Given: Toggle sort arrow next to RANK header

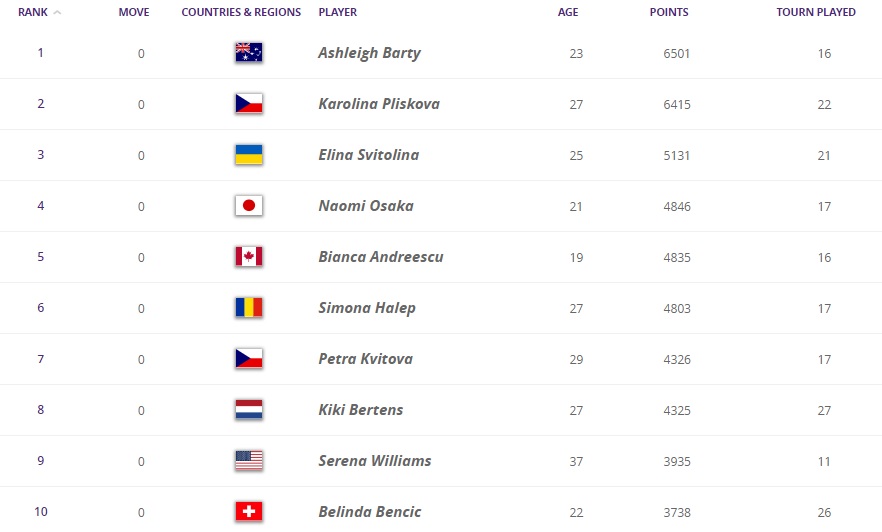Looking at the screenshot, I should pyautogui.click(x=57, y=12).
